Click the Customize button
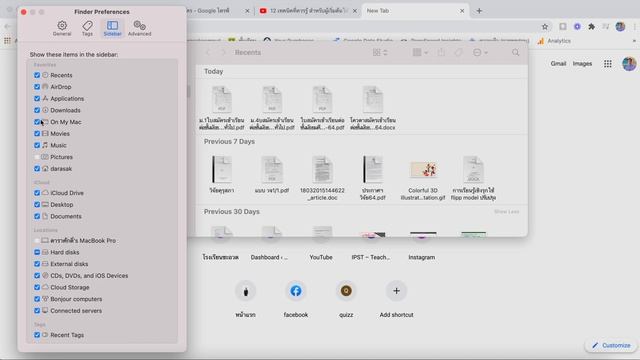Viewport: 640px width, 360px height. tap(611, 345)
